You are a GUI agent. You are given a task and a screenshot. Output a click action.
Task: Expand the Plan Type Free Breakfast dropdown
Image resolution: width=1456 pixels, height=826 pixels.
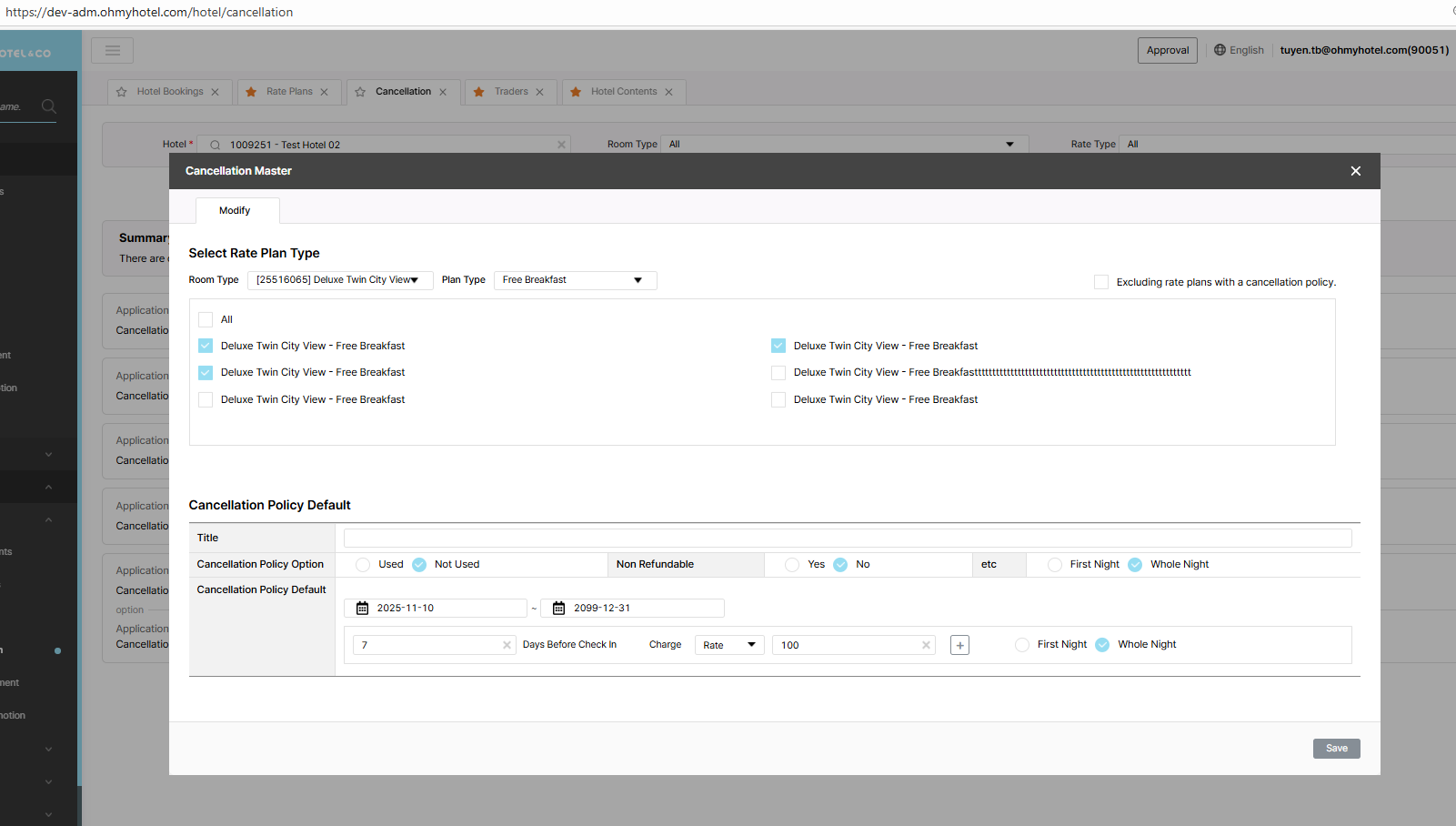(x=574, y=280)
